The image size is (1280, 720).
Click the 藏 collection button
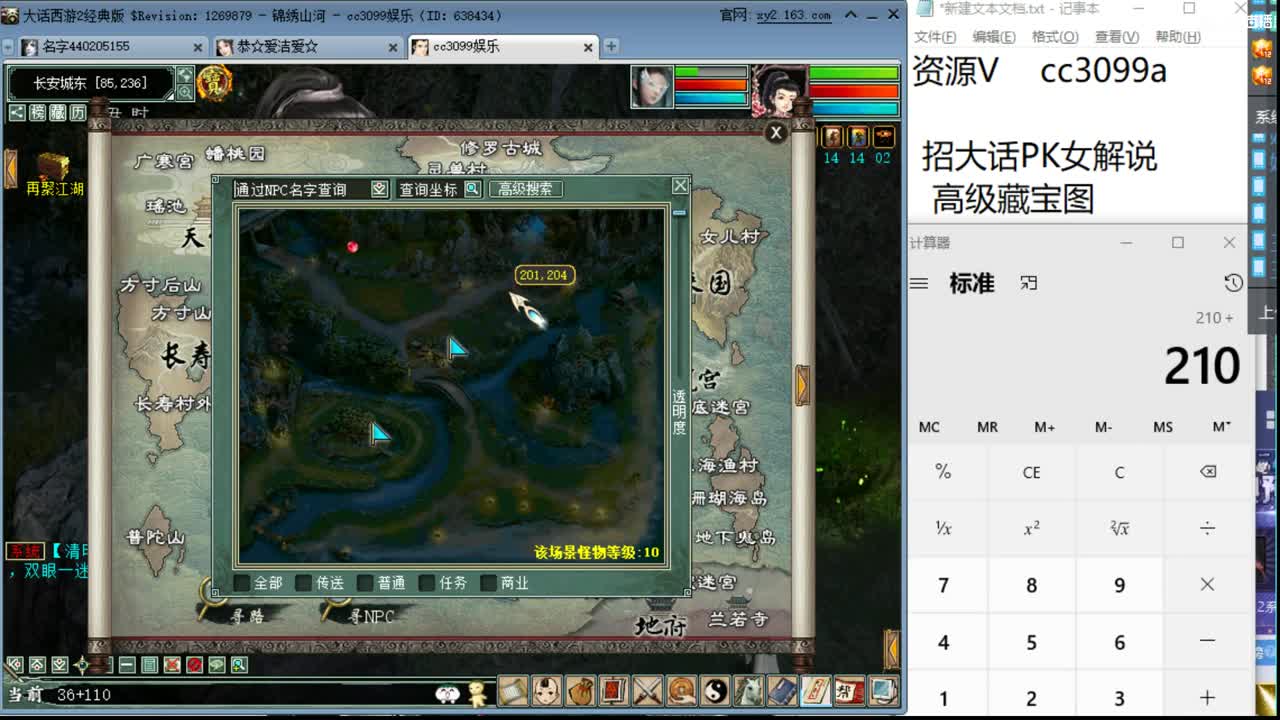coord(58,113)
